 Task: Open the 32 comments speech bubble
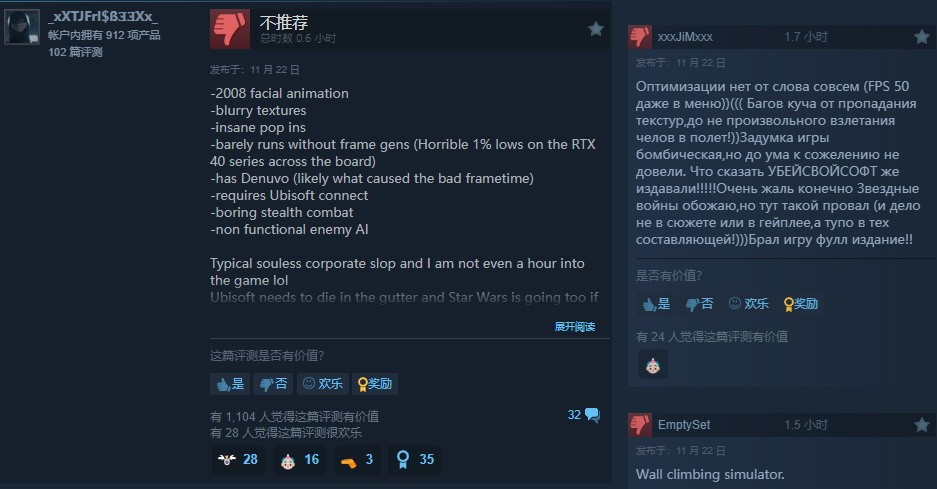(584, 415)
